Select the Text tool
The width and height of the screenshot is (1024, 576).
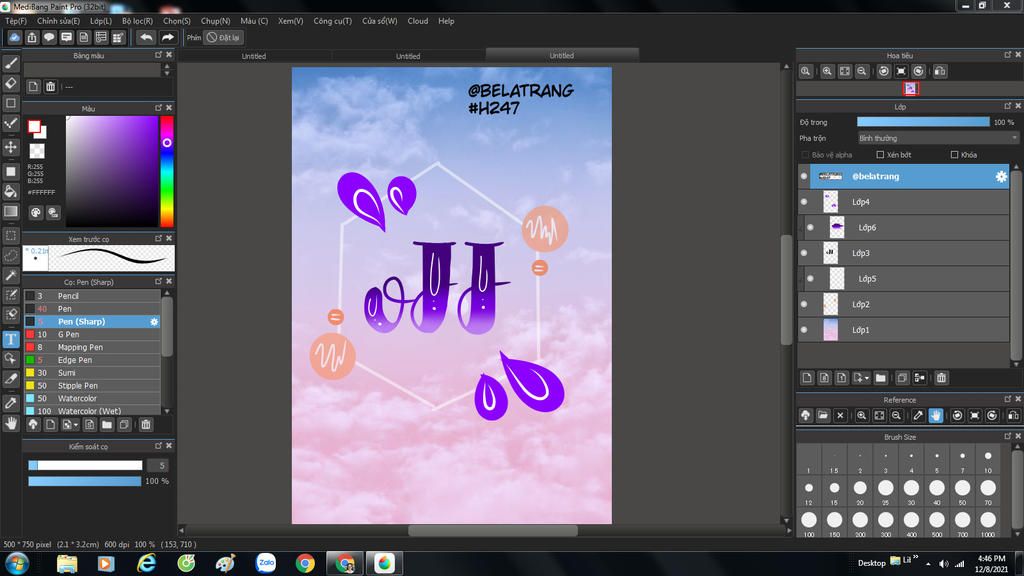(x=11, y=338)
